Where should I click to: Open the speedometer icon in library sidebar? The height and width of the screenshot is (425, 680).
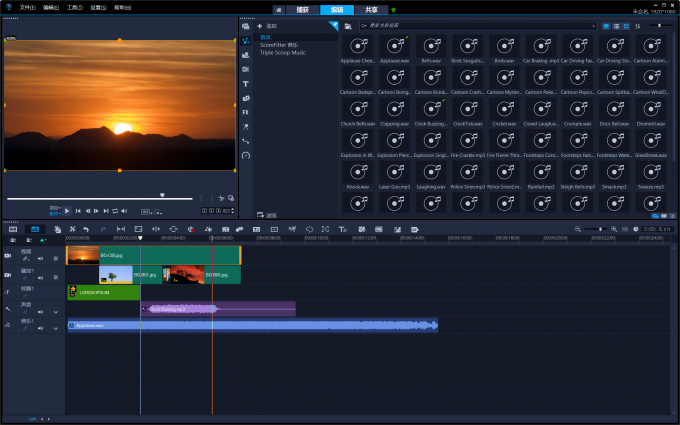click(x=245, y=155)
